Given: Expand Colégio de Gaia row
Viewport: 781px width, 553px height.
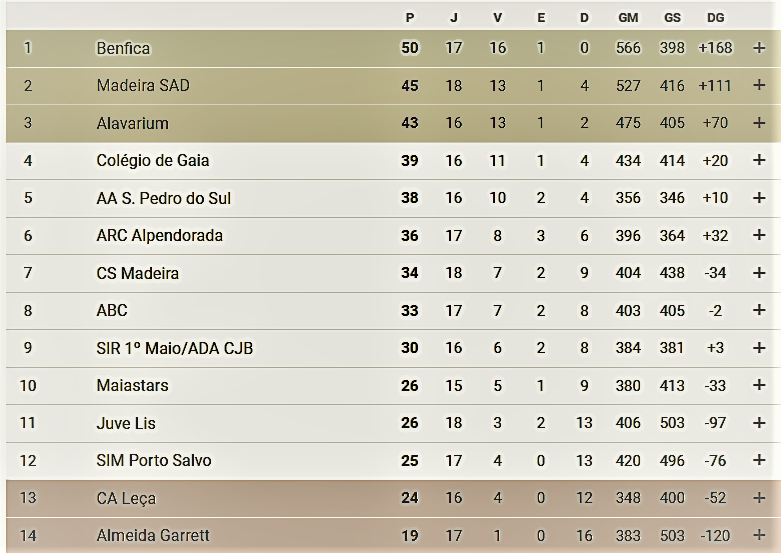Looking at the screenshot, I should coord(759,161).
